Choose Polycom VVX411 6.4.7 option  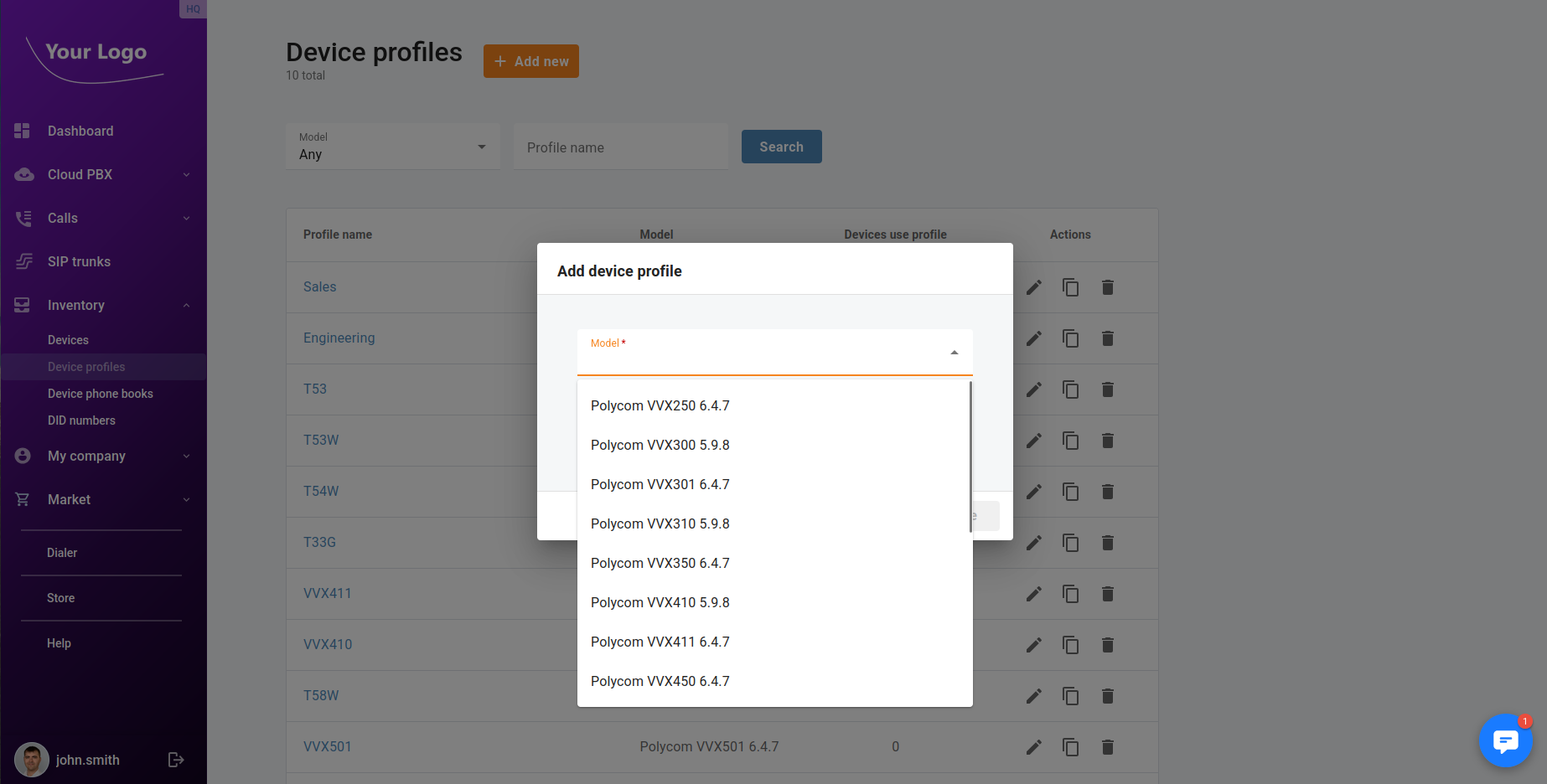660,642
